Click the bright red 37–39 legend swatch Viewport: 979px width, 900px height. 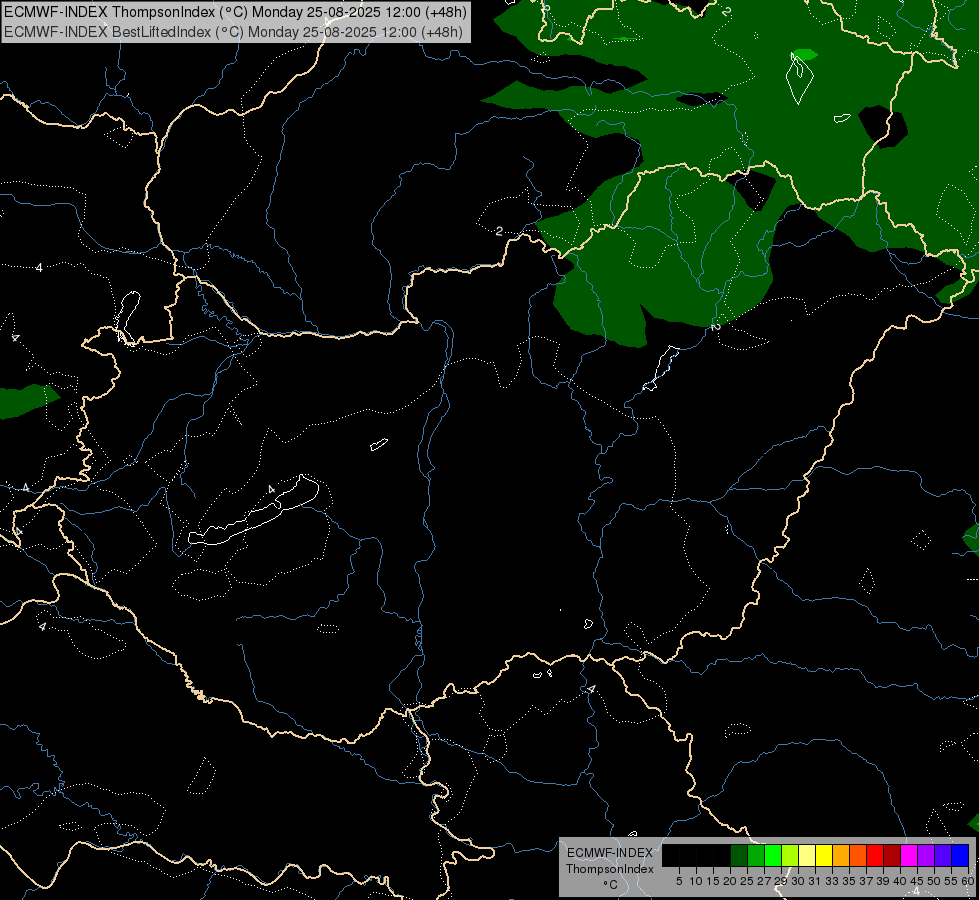coord(875,856)
